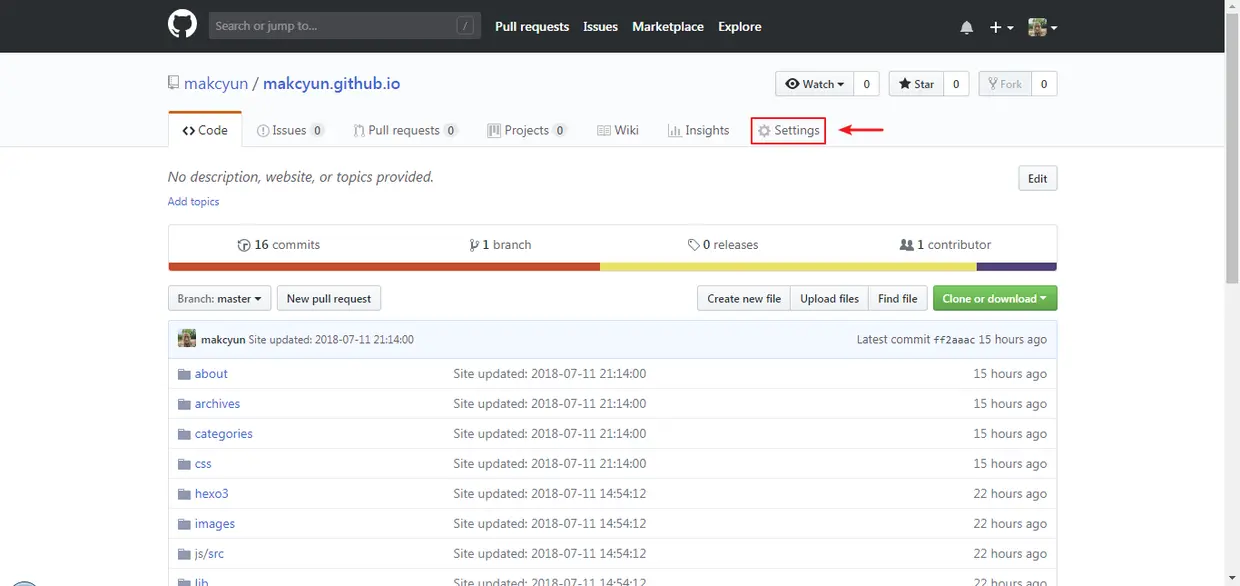
Task: Open makcyun.github.io repository link
Action: (331, 84)
